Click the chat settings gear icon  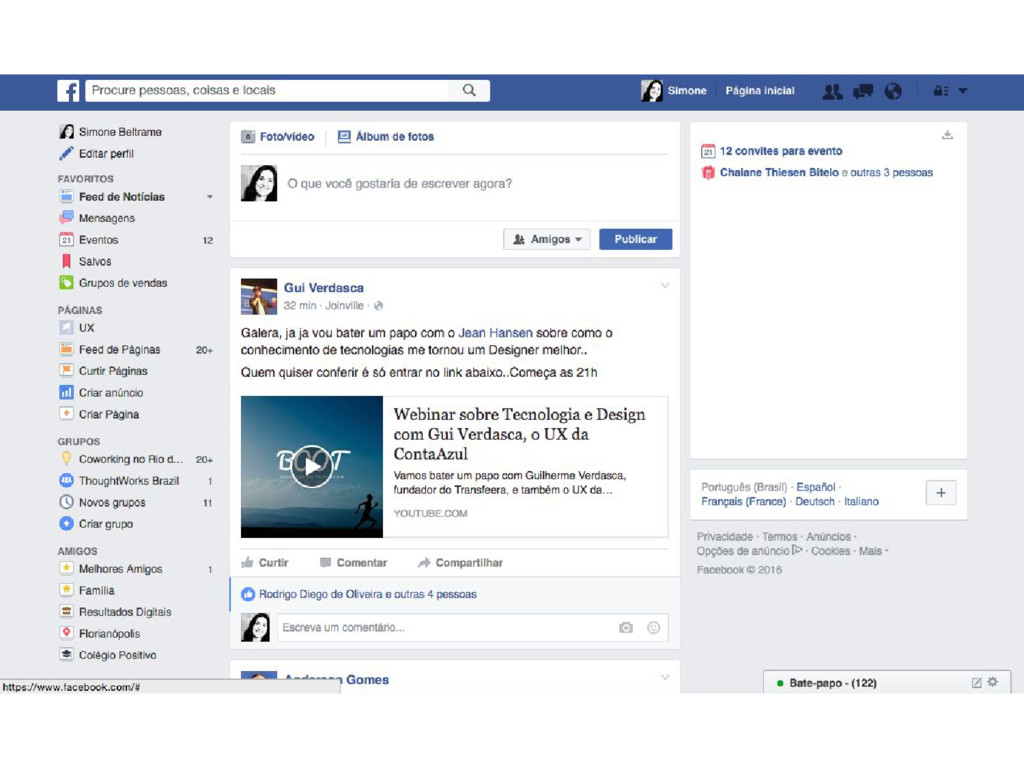(x=993, y=682)
